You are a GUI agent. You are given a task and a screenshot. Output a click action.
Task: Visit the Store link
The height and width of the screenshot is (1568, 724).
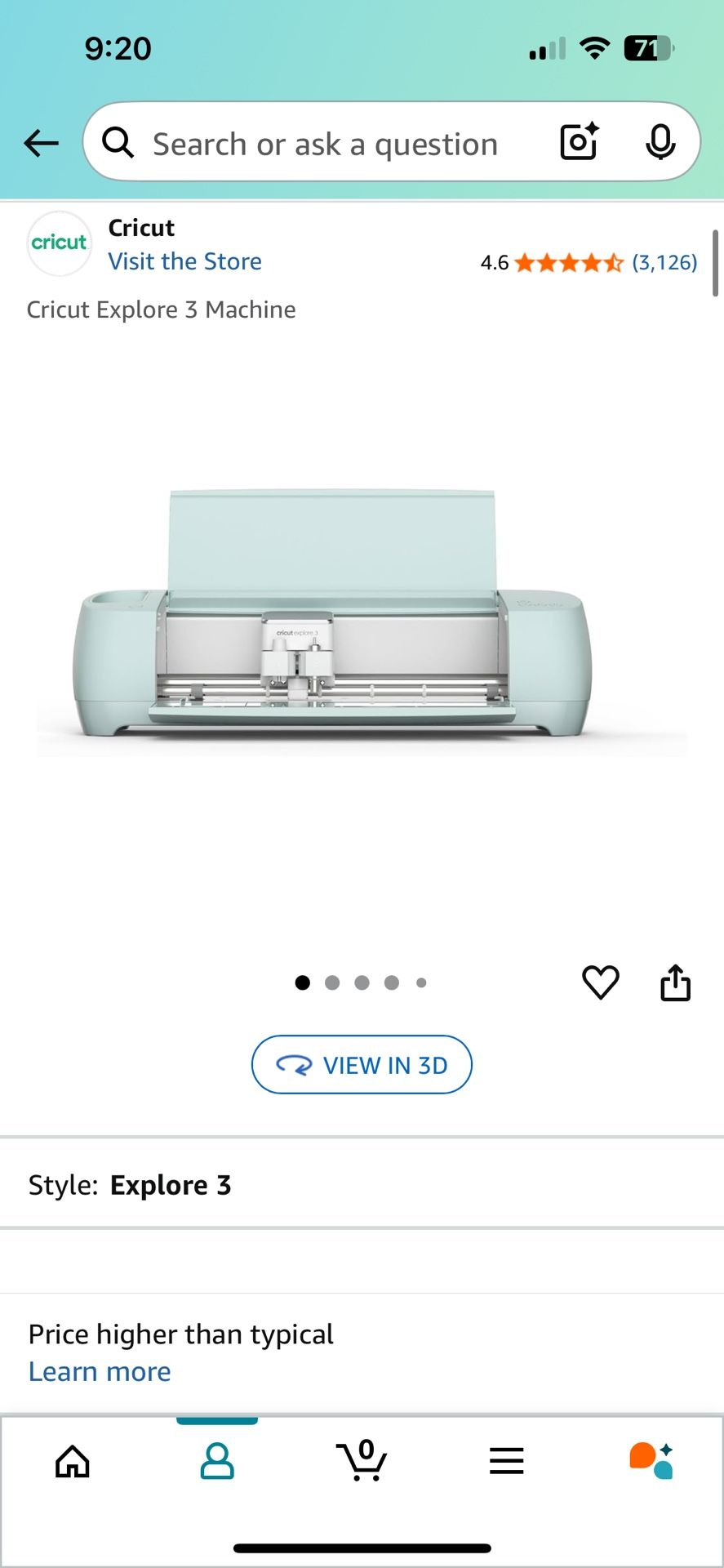pyautogui.click(x=185, y=261)
